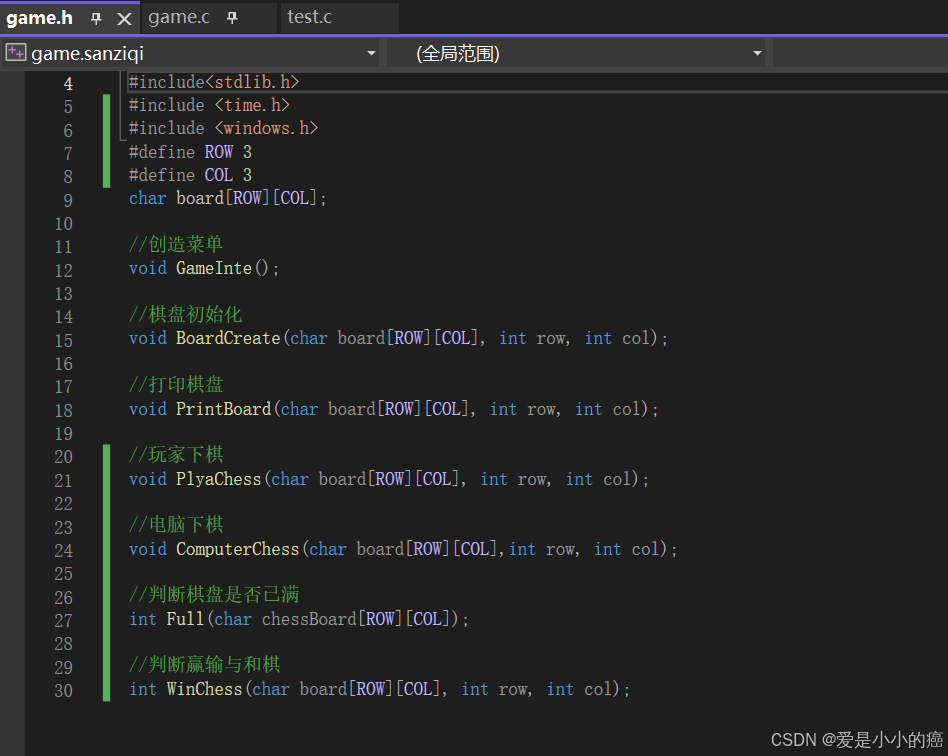The image size is (948, 756).
Task: Click the empty member dropdown on the right
Action: 858,53
